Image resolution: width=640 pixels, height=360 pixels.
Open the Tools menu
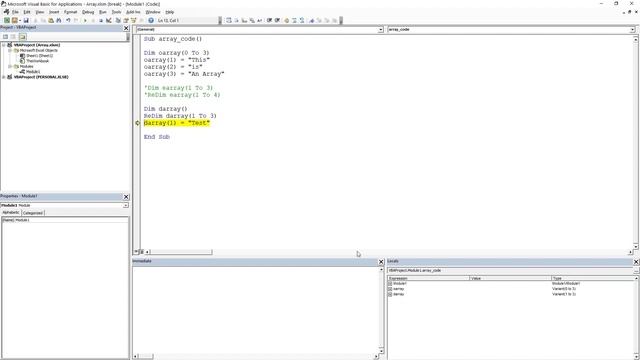(116, 12)
